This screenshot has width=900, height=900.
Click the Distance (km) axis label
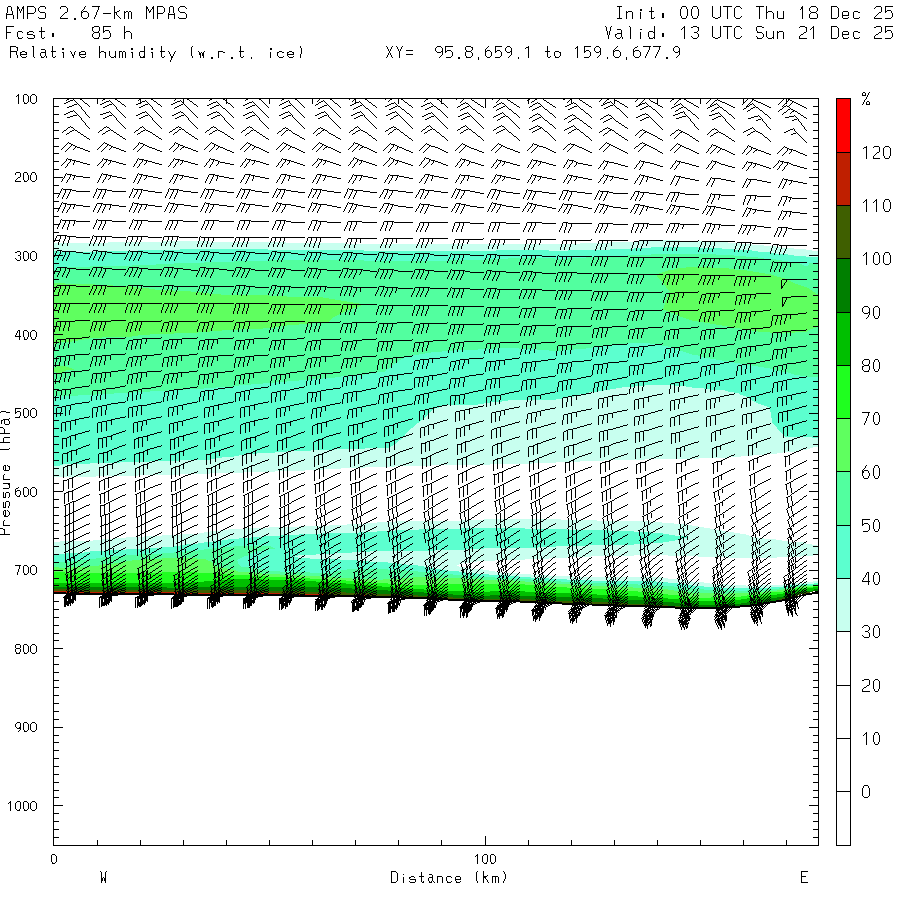click(448, 878)
